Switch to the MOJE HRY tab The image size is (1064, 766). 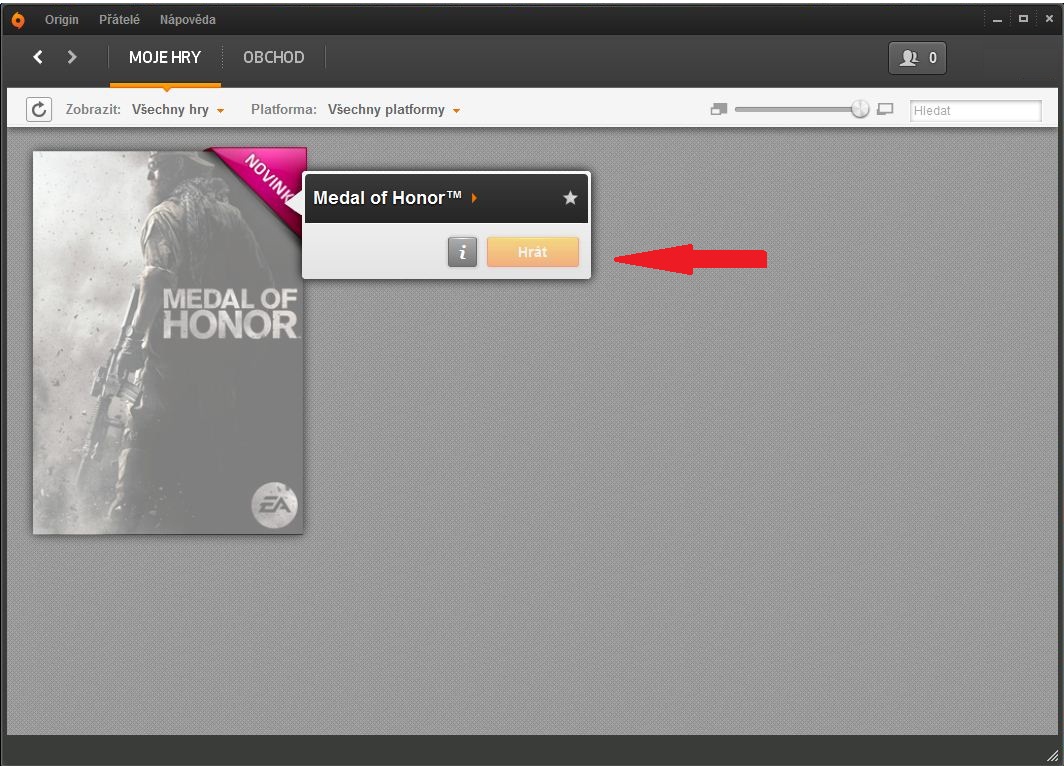[x=165, y=58]
